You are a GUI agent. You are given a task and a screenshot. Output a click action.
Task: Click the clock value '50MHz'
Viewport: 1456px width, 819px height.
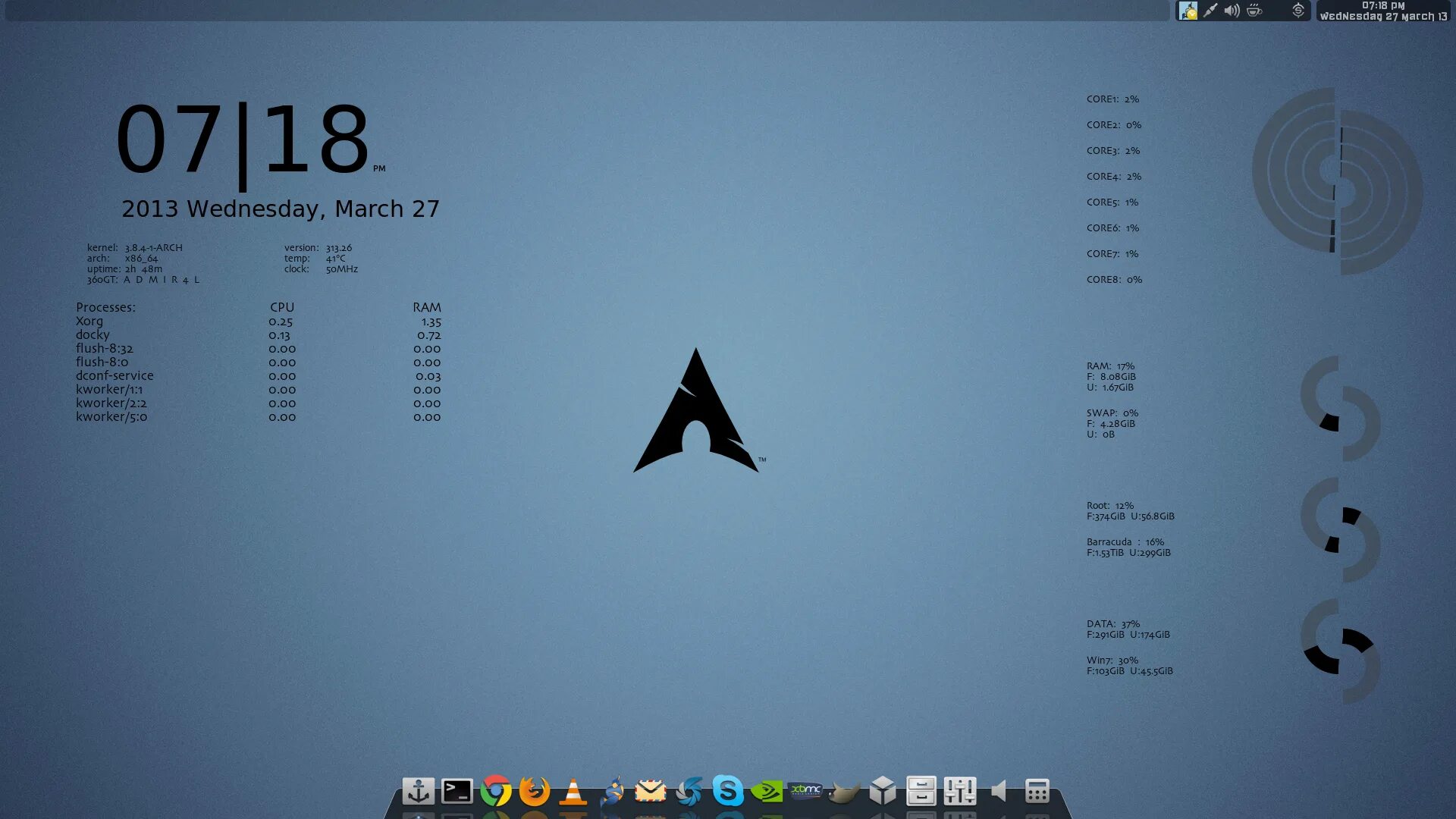pyautogui.click(x=341, y=268)
